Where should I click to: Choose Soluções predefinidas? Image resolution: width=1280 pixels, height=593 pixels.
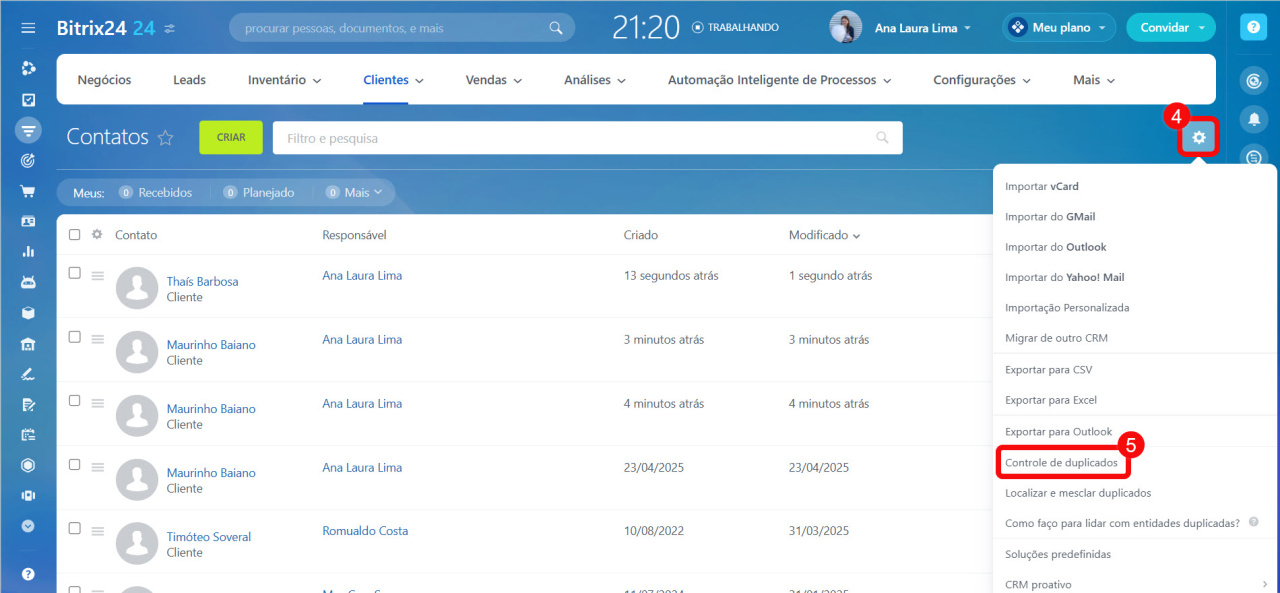(x=1058, y=554)
